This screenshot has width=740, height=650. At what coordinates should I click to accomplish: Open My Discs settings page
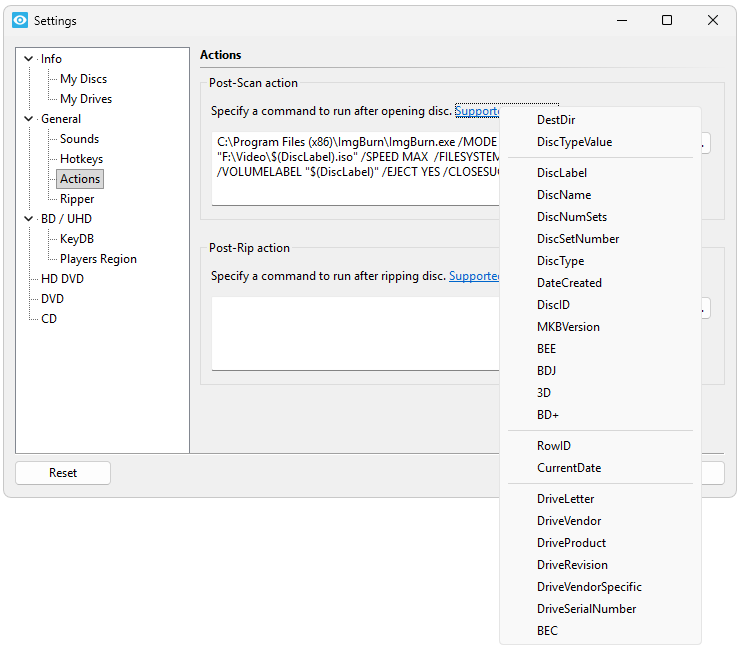click(x=83, y=79)
